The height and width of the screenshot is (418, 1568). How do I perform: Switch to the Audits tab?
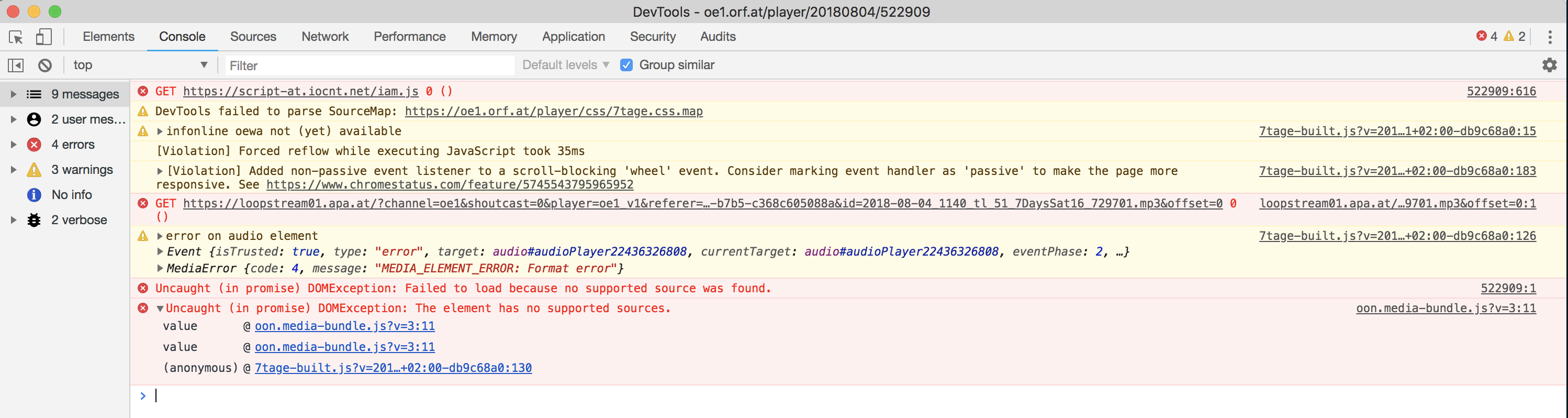tap(718, 37)
